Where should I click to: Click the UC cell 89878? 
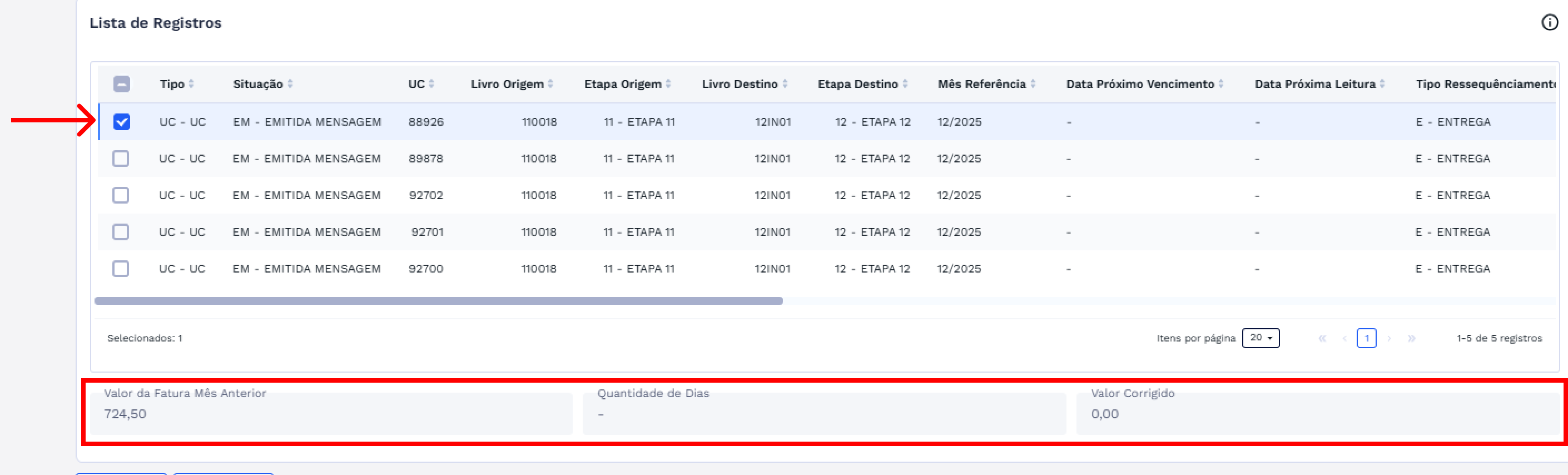tap(425, 159)
